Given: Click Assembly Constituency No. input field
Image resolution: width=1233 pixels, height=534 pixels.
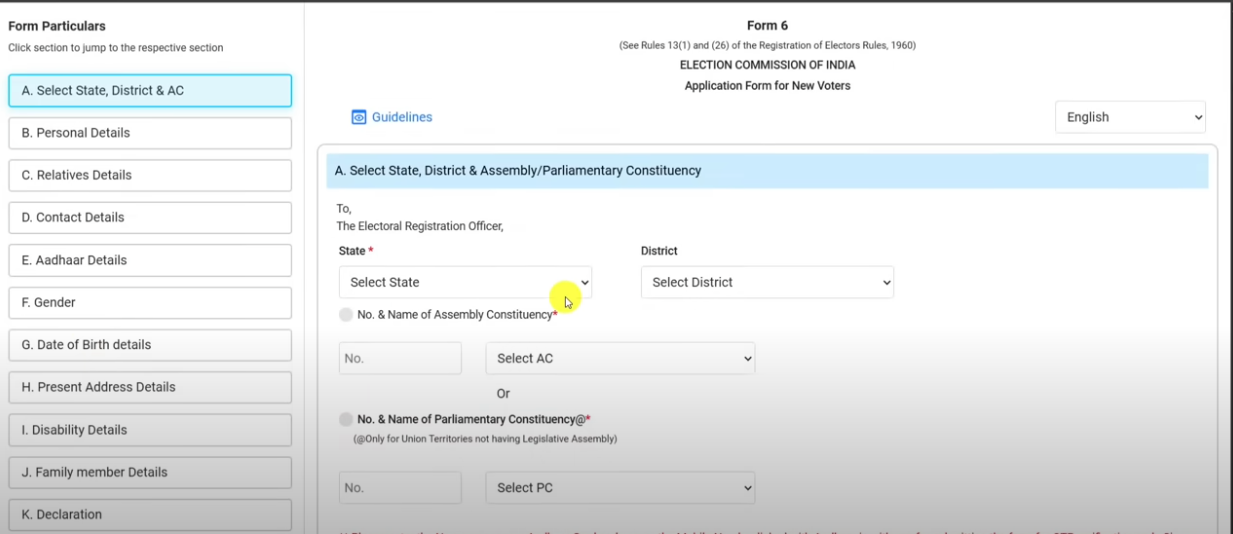Looking at the screenshot, I should click(400, 358).
